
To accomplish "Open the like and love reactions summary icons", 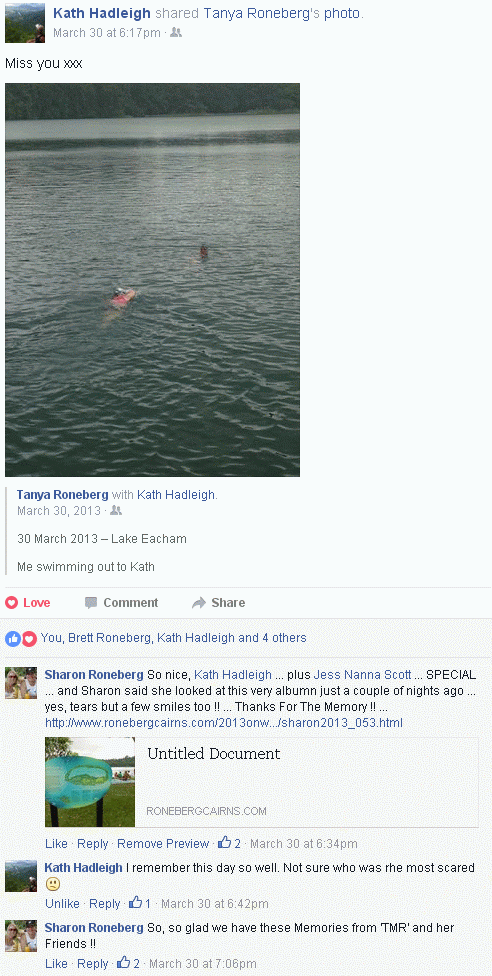I will click(21, 638).
